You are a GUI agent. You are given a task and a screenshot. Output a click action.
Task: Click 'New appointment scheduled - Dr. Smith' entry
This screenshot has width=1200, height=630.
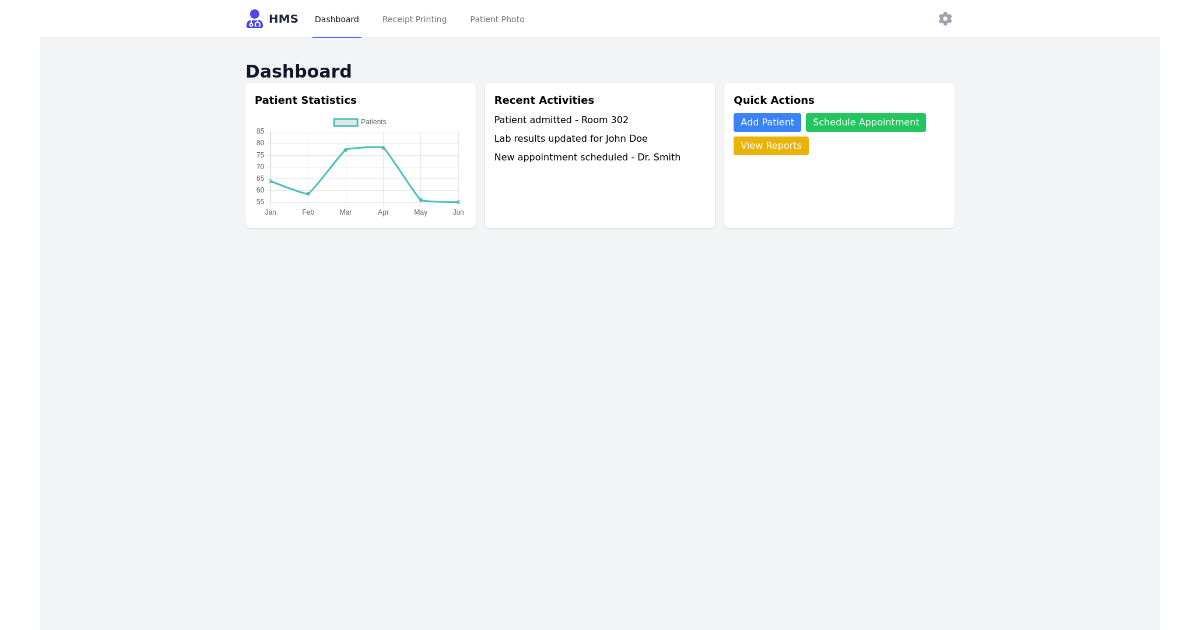587,157
